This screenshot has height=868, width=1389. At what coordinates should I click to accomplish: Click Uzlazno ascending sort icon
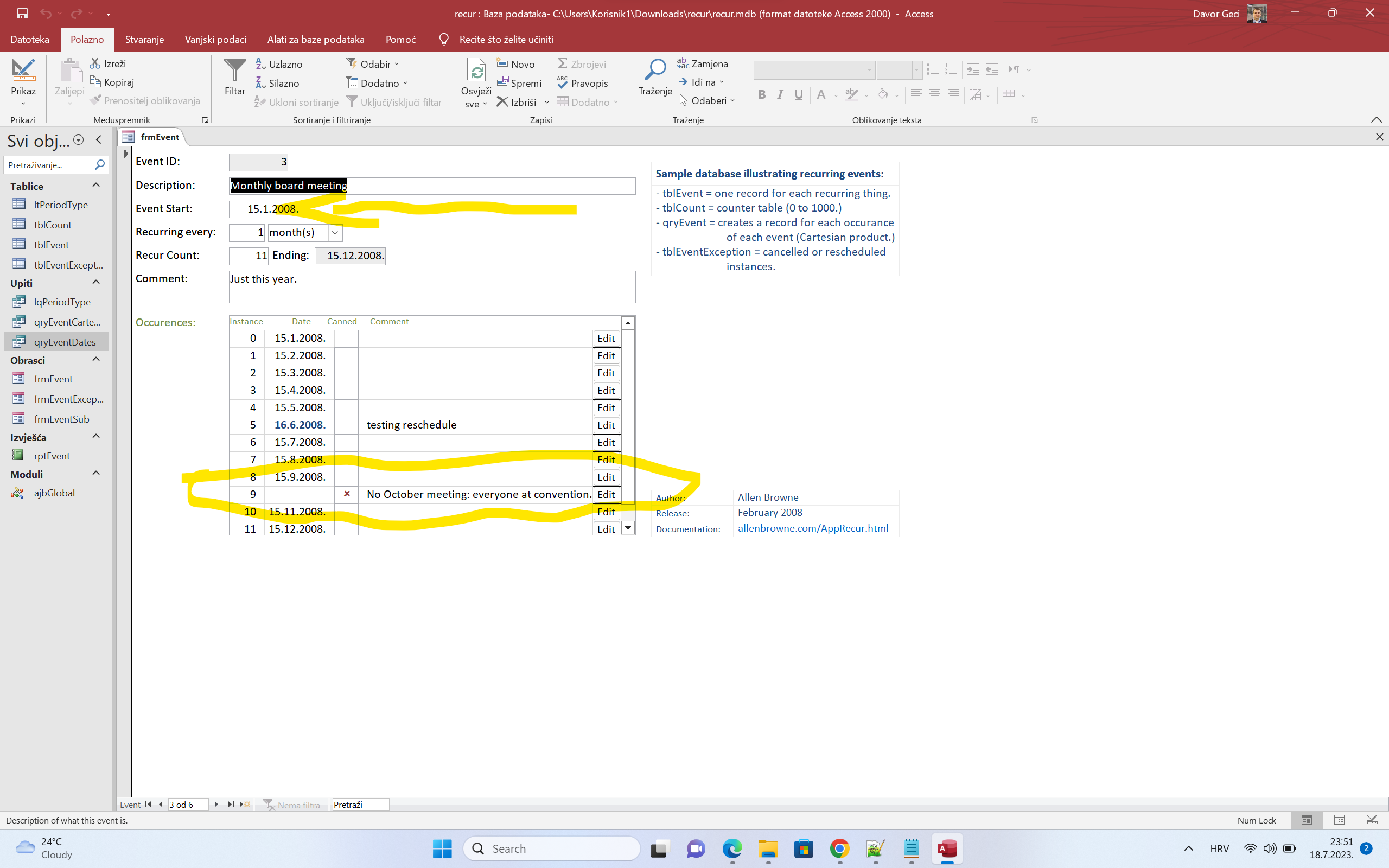pyautogui.click(x=260, y=63)
